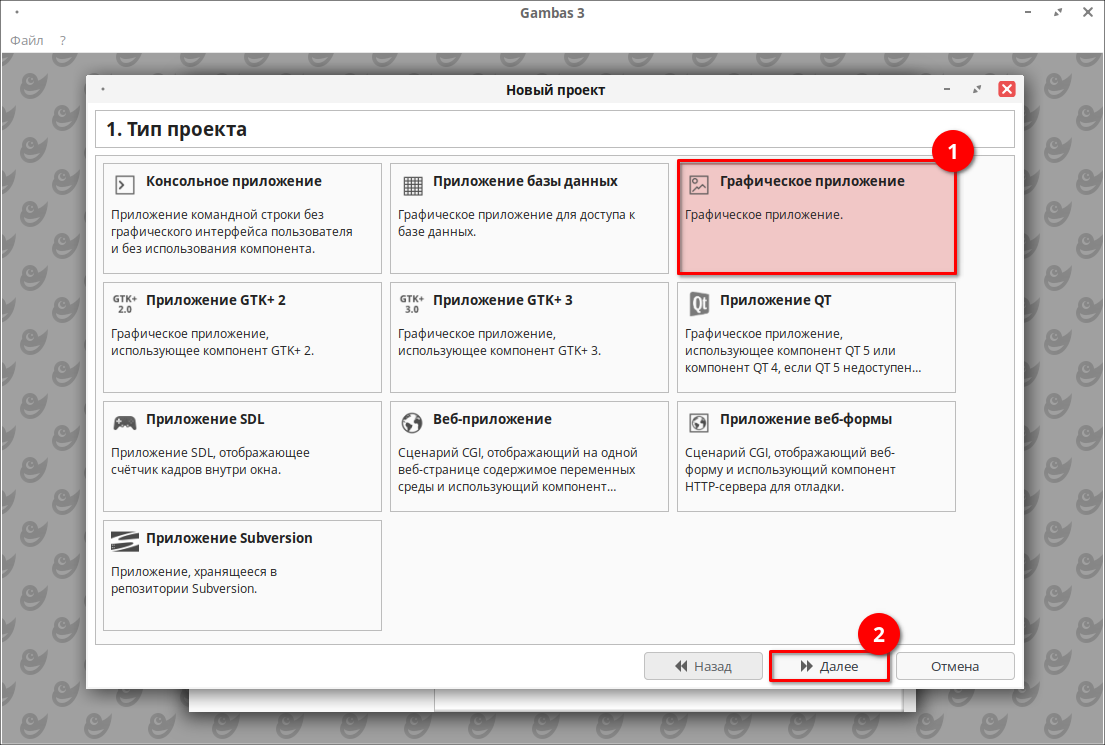Open the Файл menu
The width and height of the screenshot is (1105, 745).
point(27,40)
